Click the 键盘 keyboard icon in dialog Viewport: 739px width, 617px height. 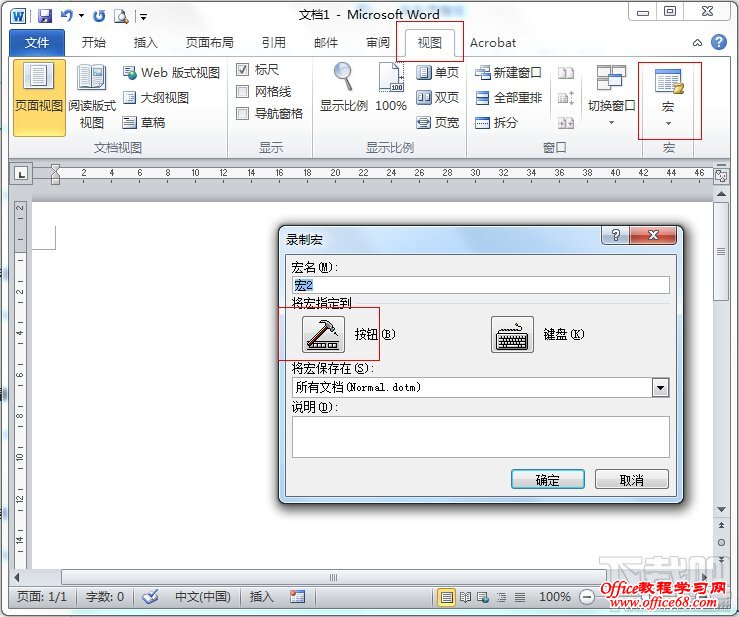pos(512,335)
